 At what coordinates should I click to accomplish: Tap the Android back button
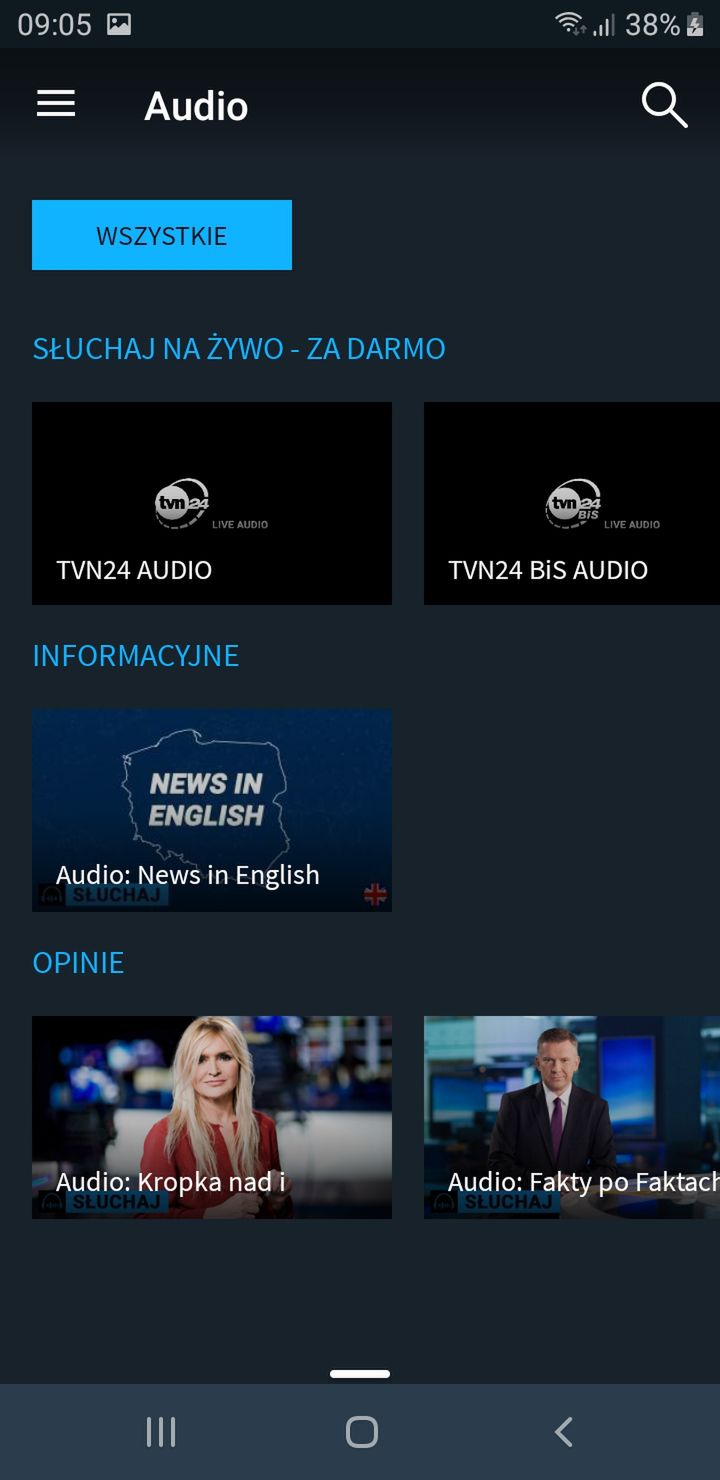click(x=563, y=1432)
